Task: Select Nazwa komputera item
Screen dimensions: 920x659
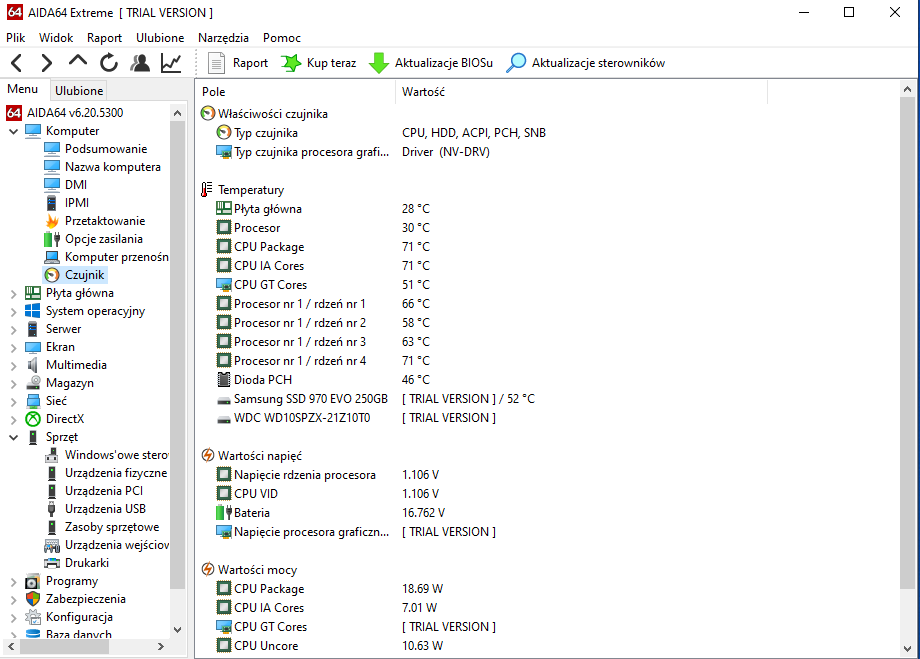Action: 113,167
